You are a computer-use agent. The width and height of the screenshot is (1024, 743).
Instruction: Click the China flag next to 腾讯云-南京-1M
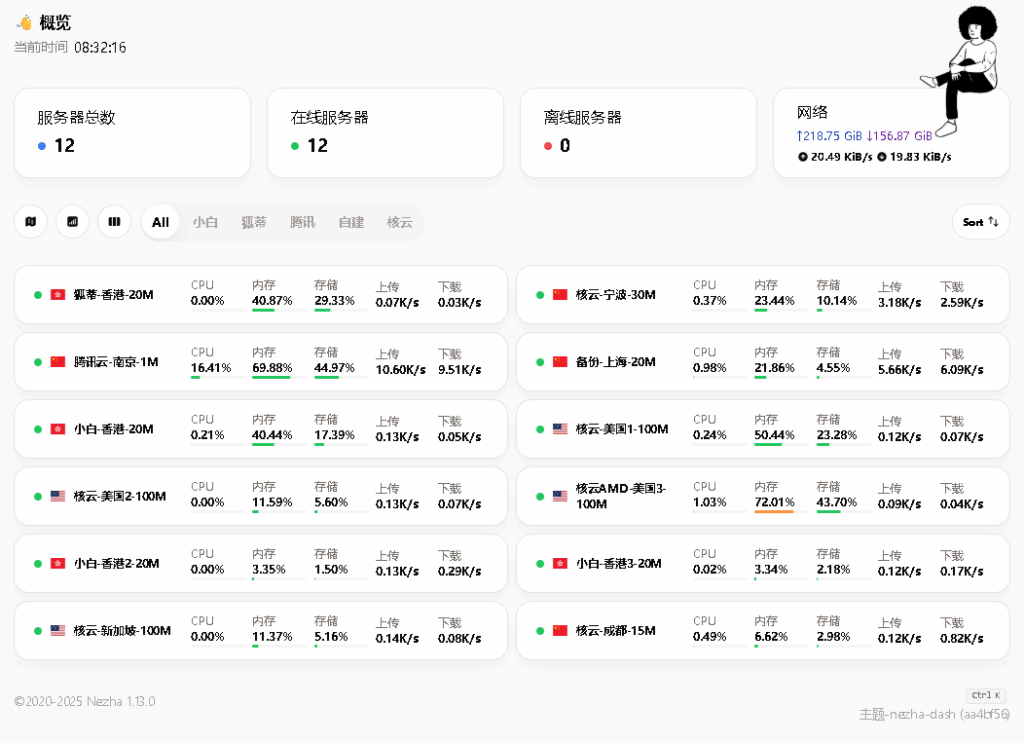(x=58, y=362)
